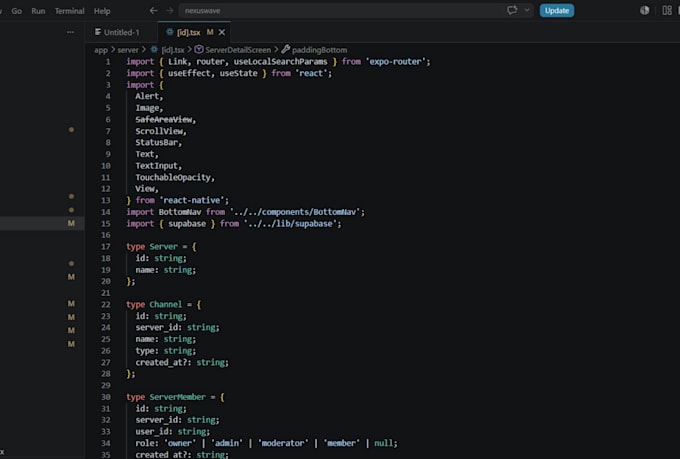Expand the dropdown arrow beside chat icon
The height and width of the screenshot is (459, 680).
527,10
